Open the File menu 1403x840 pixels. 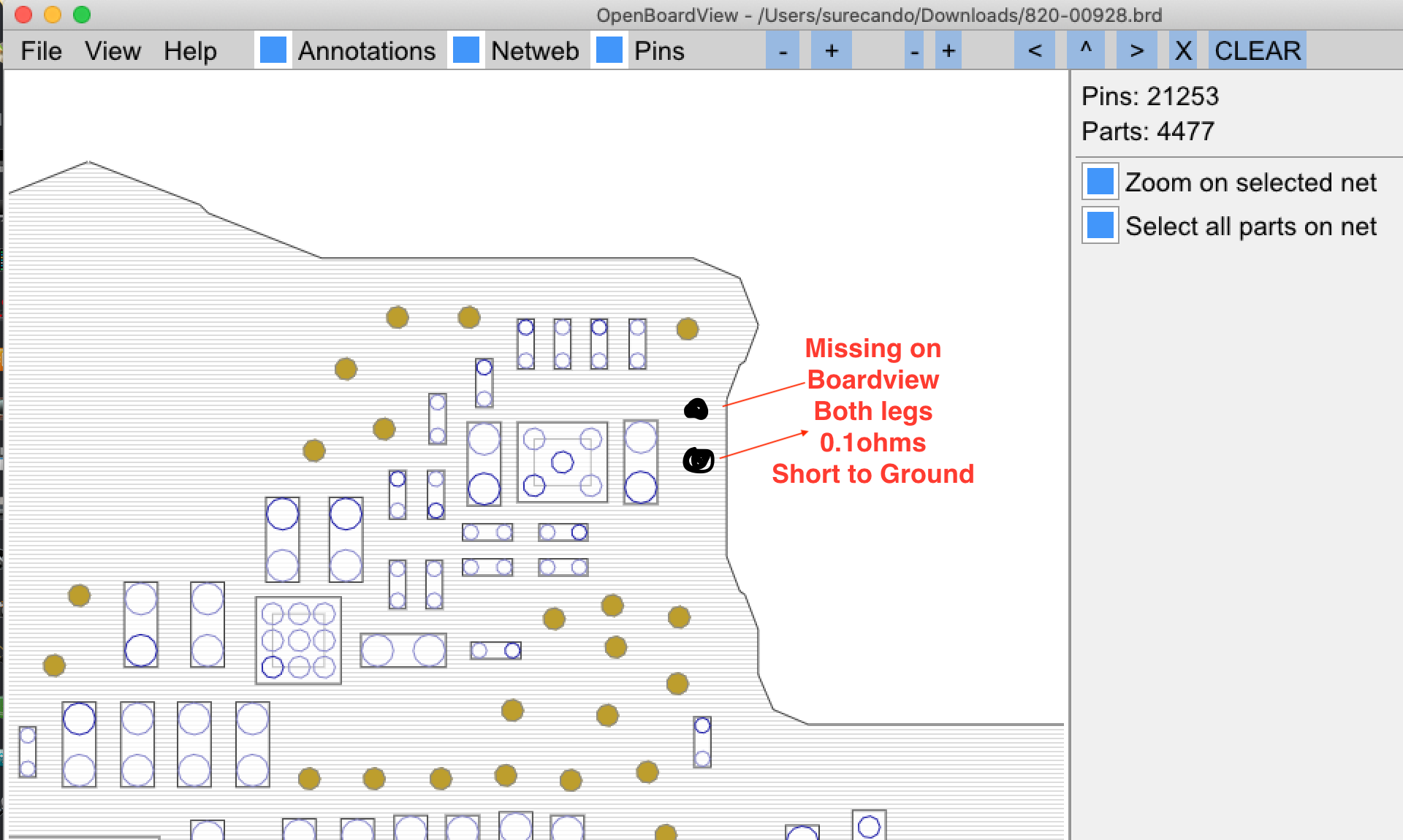pos(41,51)
